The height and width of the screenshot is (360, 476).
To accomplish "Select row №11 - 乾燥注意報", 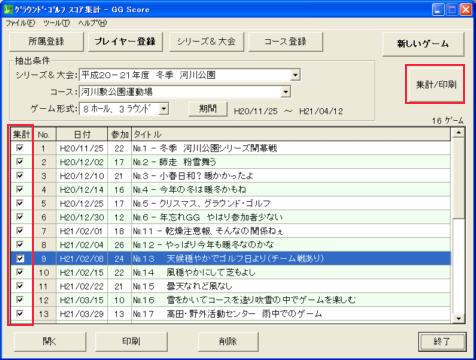I will [231, 231].
